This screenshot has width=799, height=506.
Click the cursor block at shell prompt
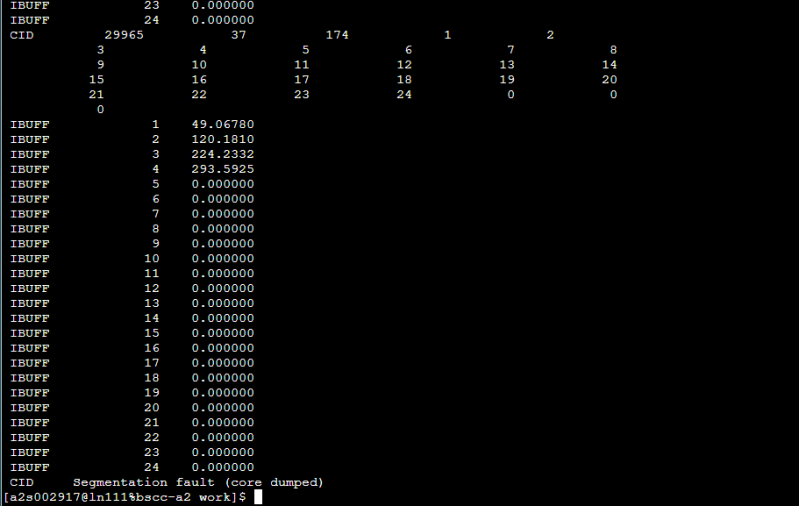(x=258, y=497)
